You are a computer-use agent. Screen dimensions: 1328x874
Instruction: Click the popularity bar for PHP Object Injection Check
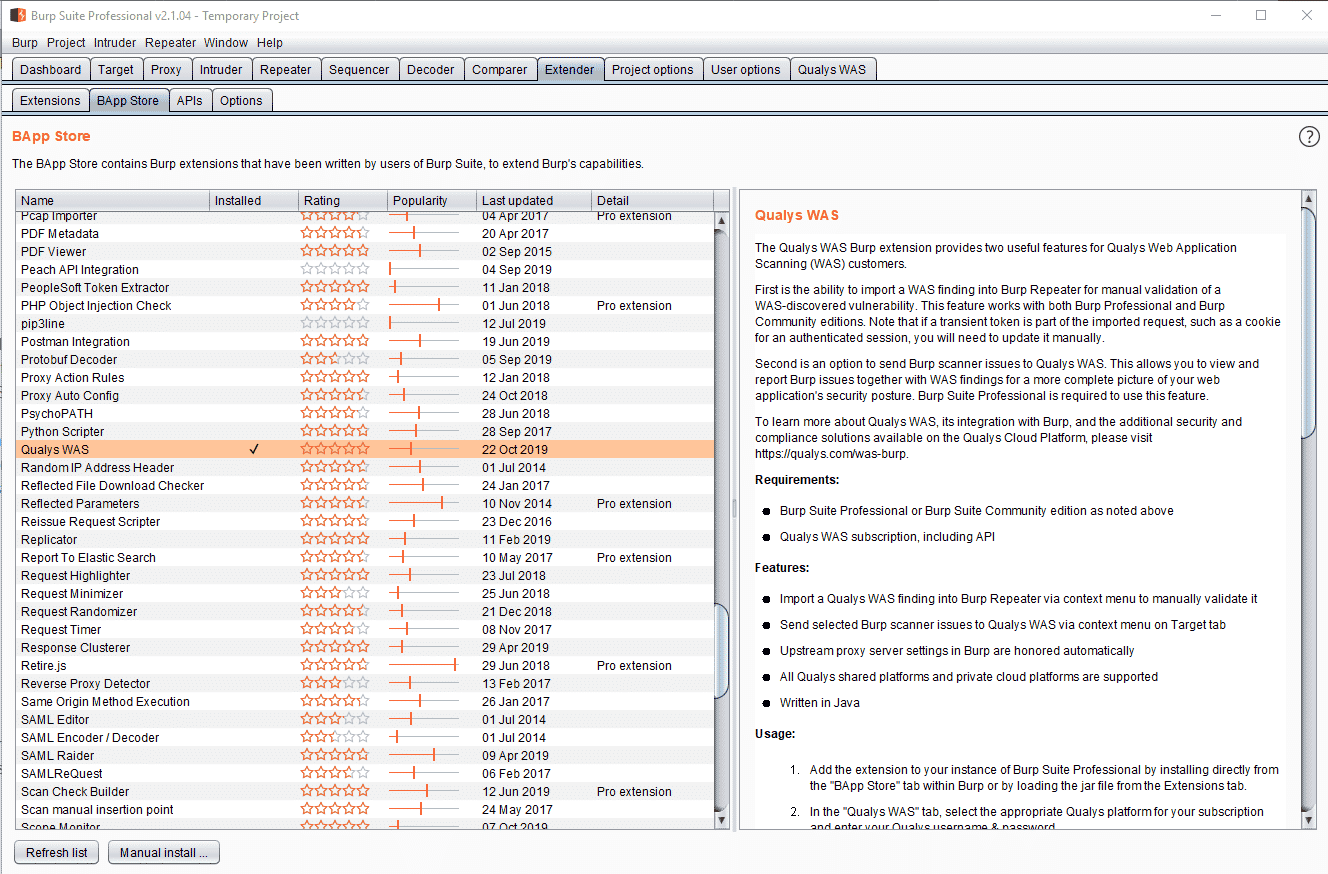pyautogui.click(x=424, y=306)
